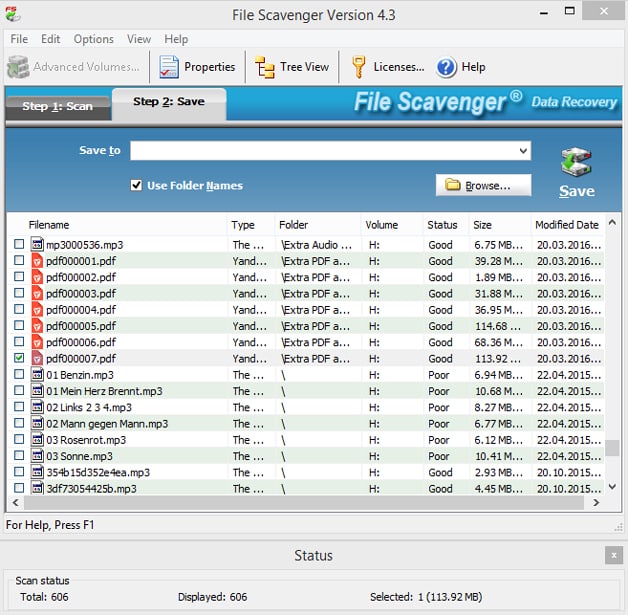
Task: Click audio icon of 01 Benzin.mp3
Action: (x=37, y=374)
